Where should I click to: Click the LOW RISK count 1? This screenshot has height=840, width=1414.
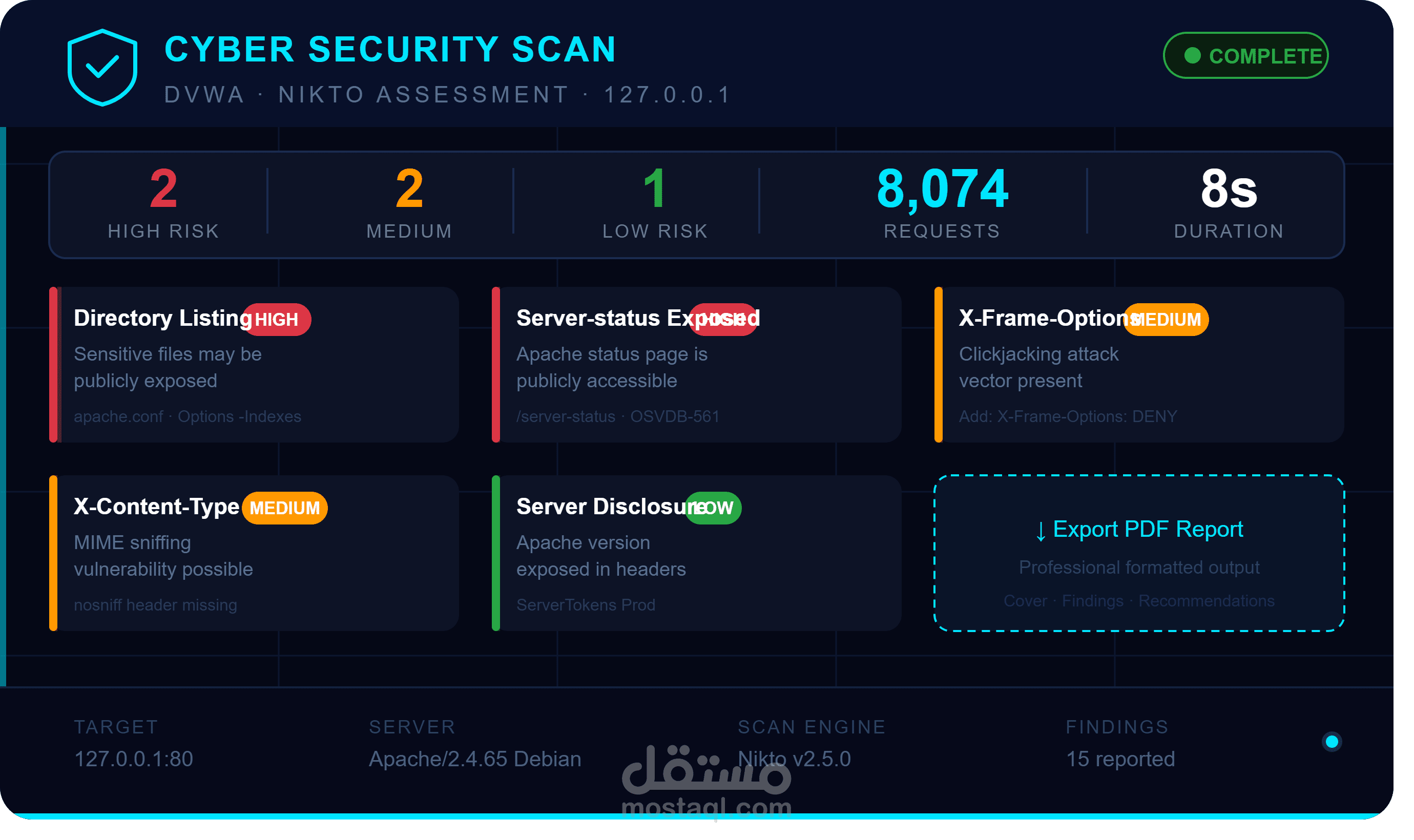[x=655, y=188]
